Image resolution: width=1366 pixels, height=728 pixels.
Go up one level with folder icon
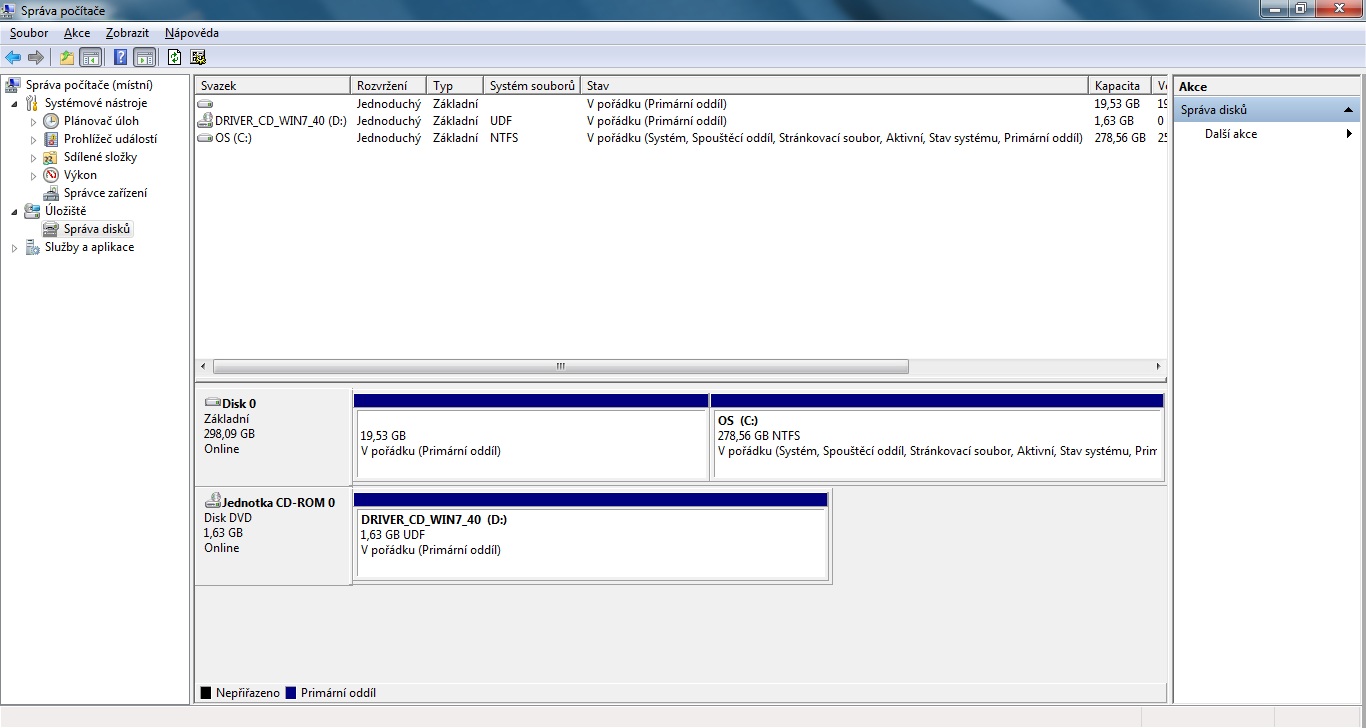67,57
